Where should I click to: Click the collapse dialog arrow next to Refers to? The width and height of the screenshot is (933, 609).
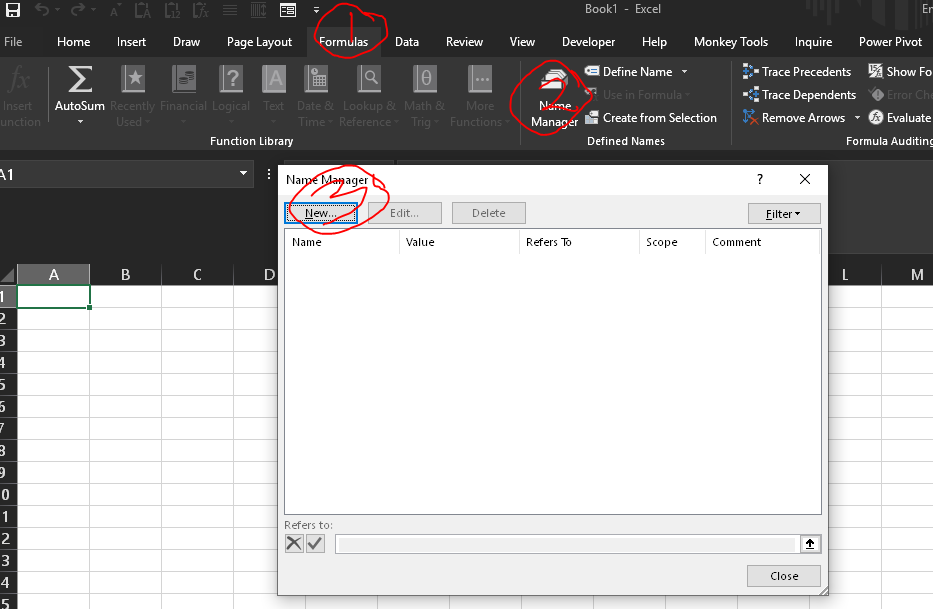(810, 544)
